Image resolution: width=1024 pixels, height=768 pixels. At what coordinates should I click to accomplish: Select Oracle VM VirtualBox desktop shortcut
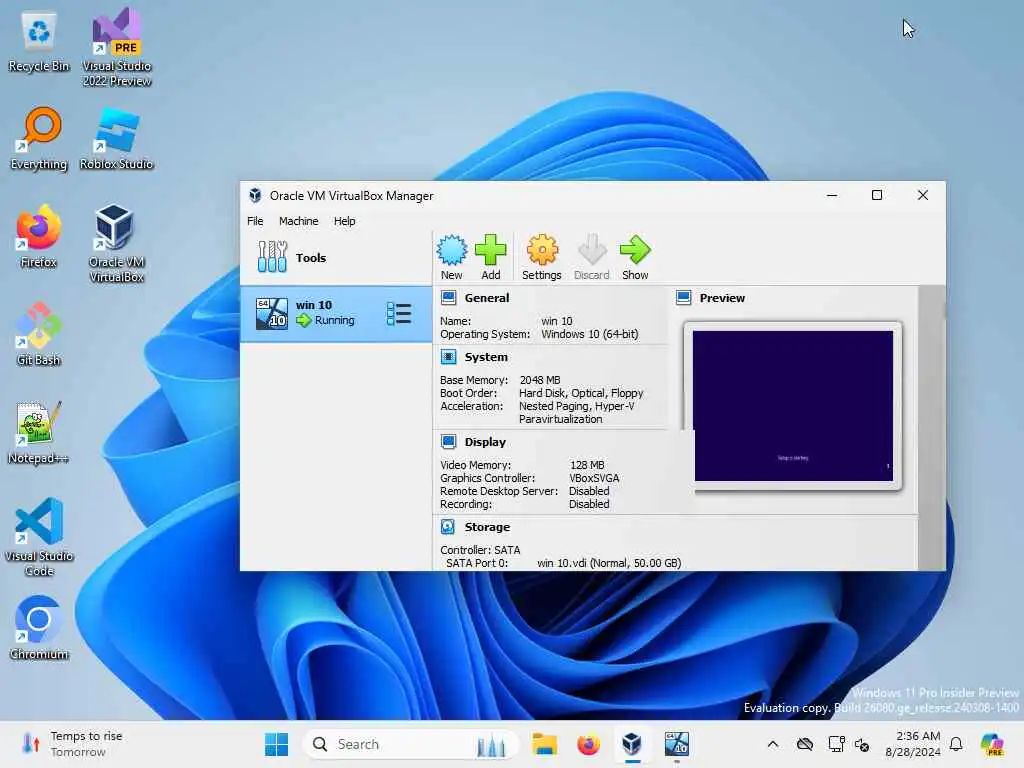(x=116, y=244)
